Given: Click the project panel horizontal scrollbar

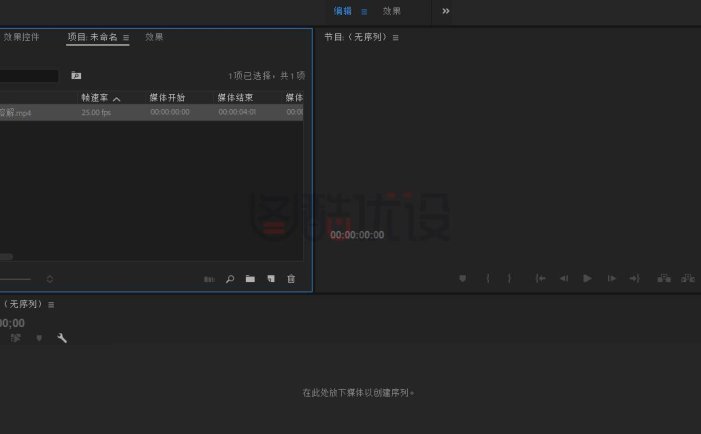Looking at the screenshot, I should [6, 257].
